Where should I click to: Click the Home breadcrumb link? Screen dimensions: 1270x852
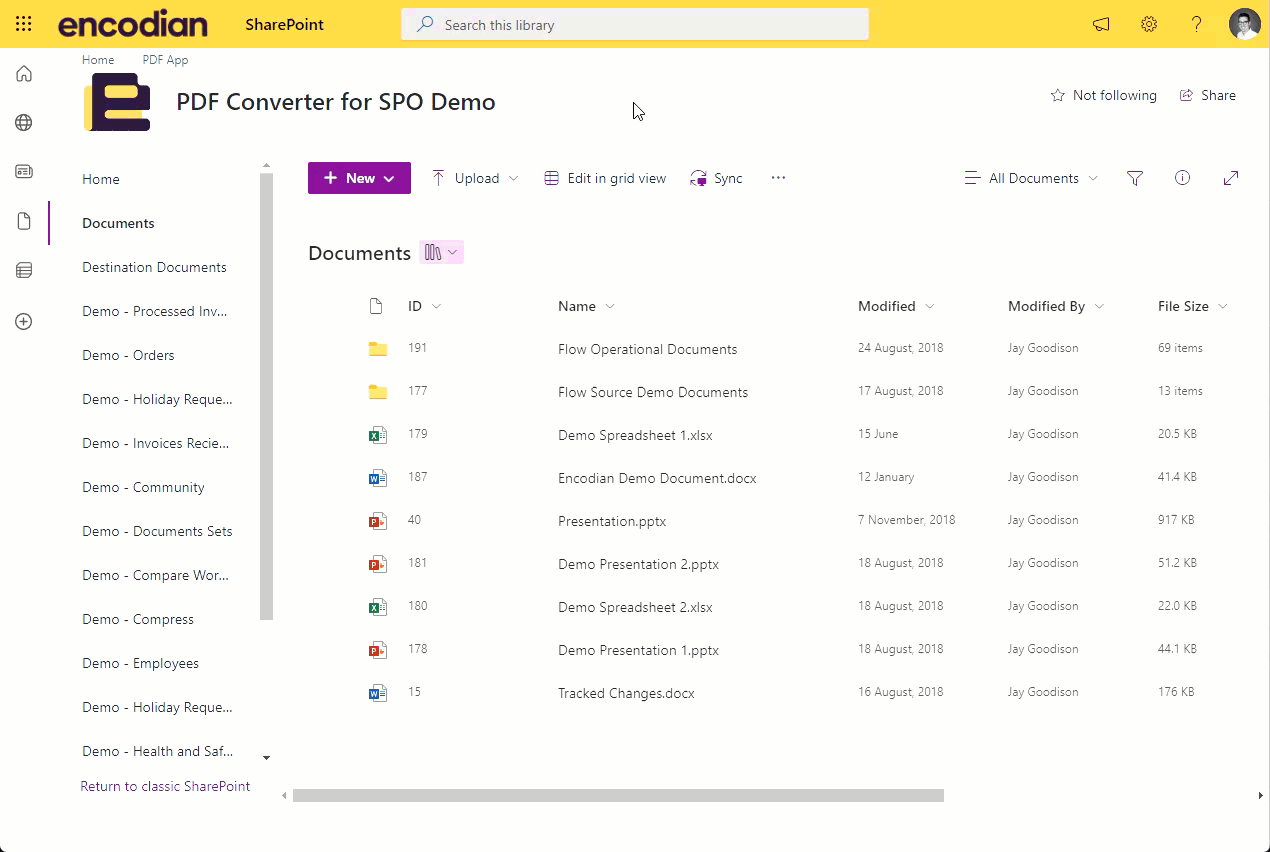coord(98,60)
